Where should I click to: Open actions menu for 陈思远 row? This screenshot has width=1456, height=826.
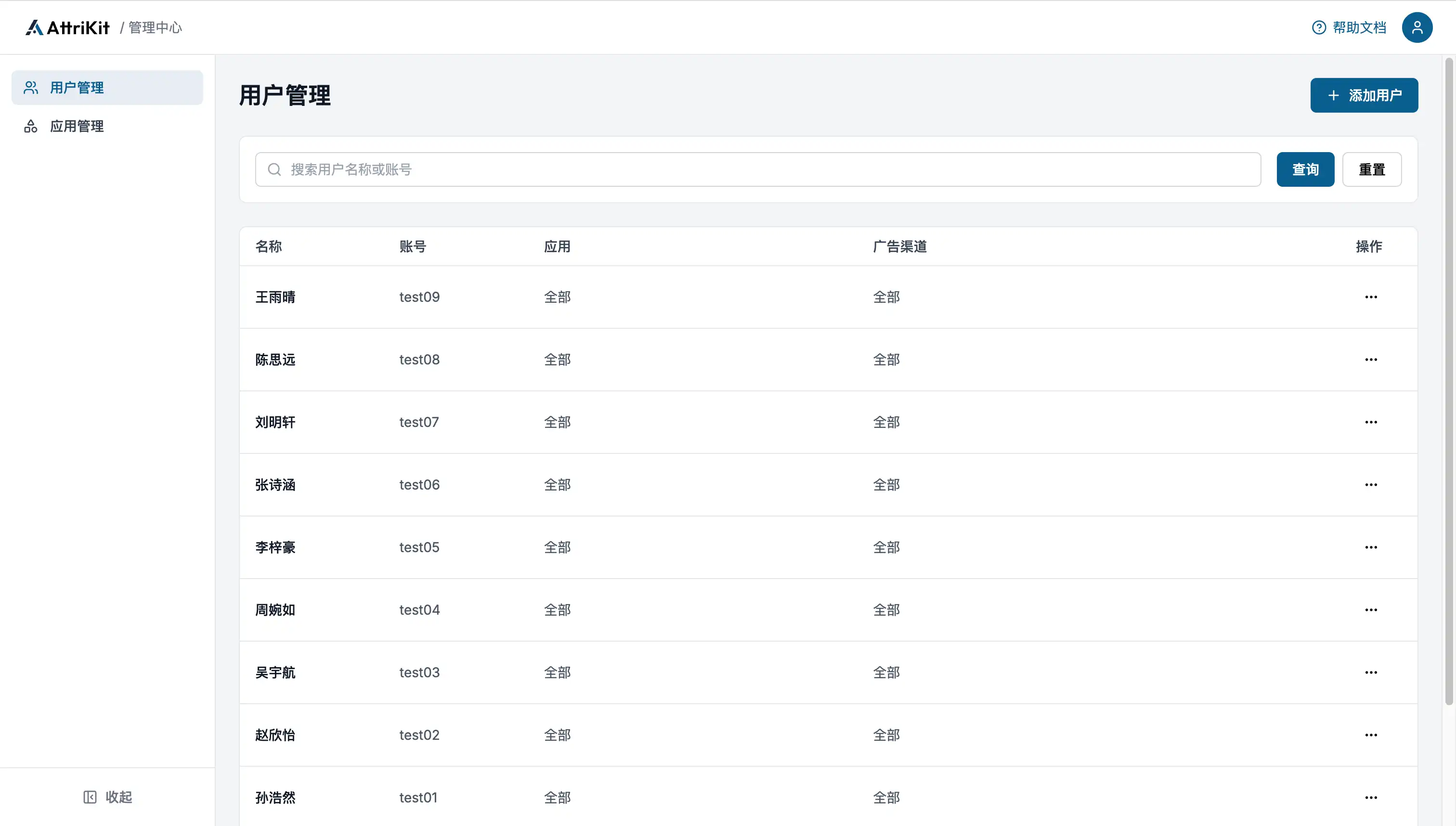(1371, 360)
